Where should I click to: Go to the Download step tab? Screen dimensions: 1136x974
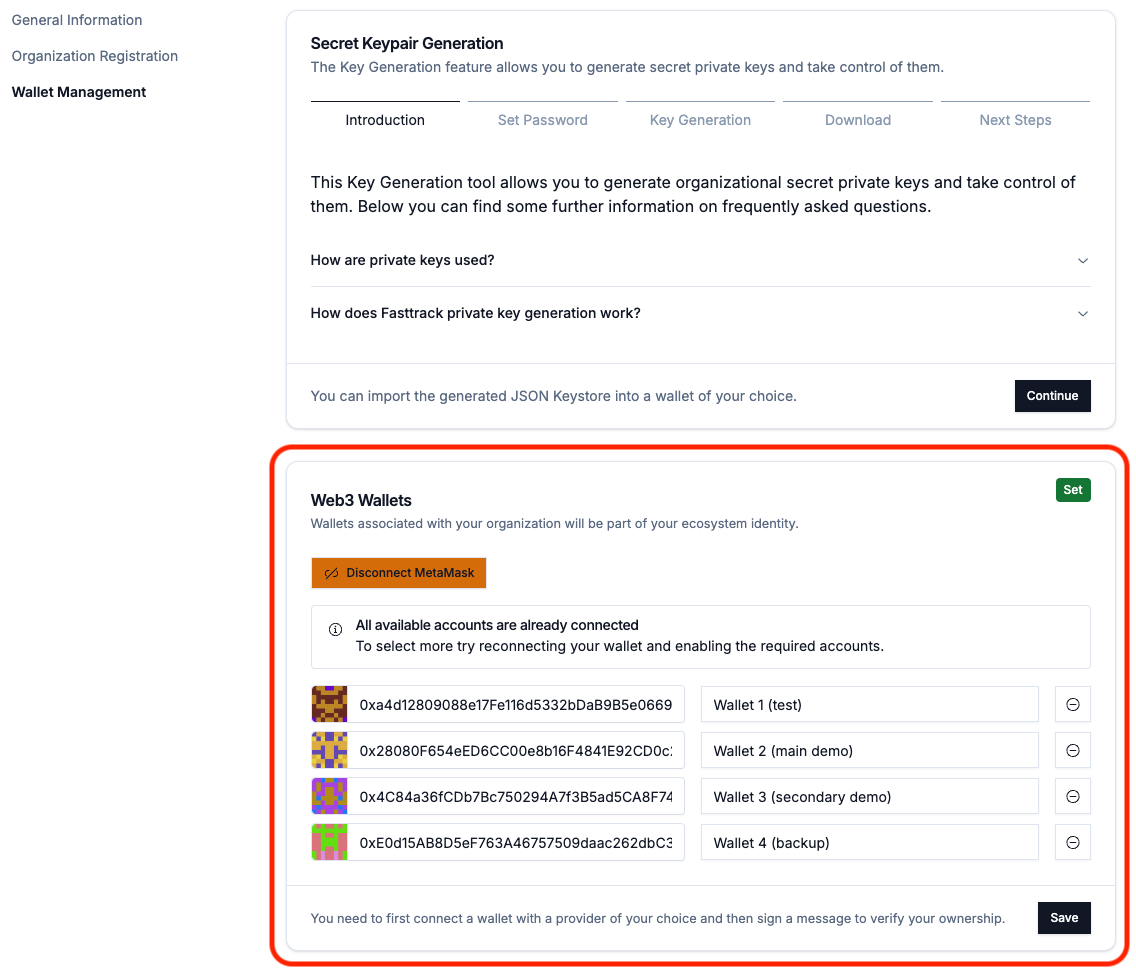(857, 120)
